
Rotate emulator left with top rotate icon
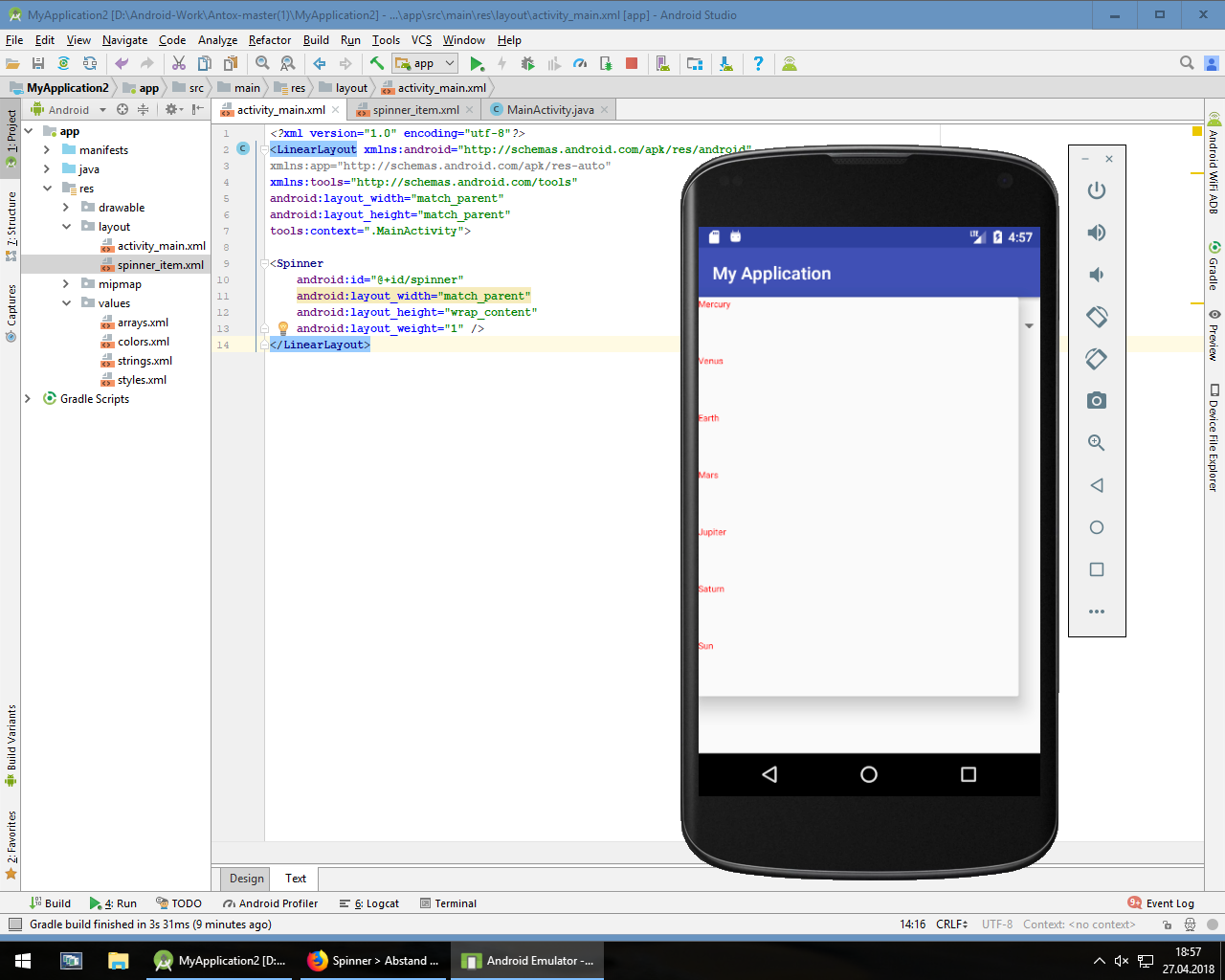(1097, 317)
